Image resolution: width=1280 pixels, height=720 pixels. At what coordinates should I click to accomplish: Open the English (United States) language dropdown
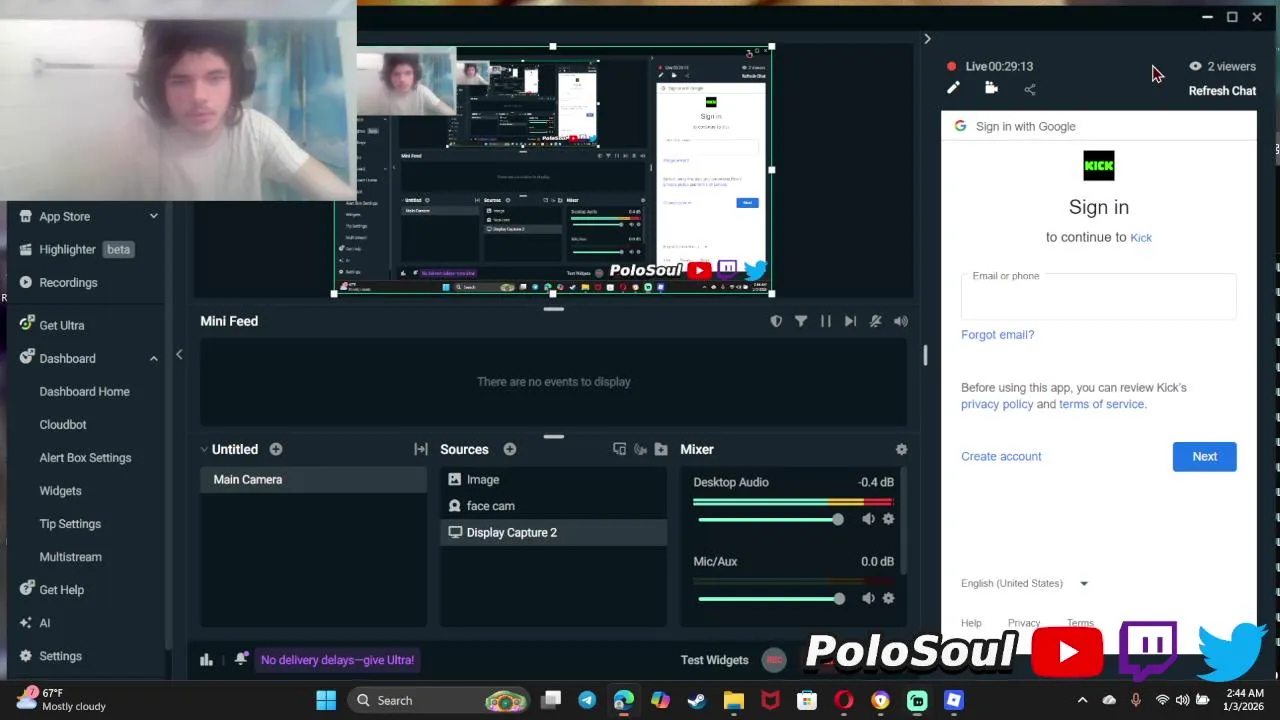pyautogui.click(x=1024, y=583)
